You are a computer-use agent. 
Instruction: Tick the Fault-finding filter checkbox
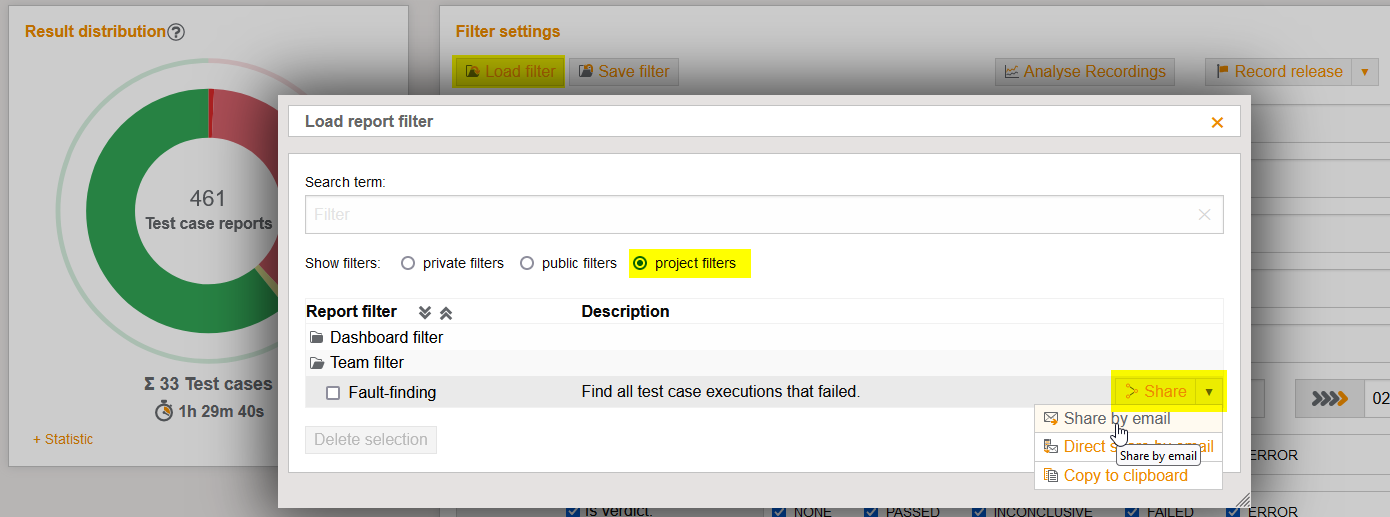[333, 393]
